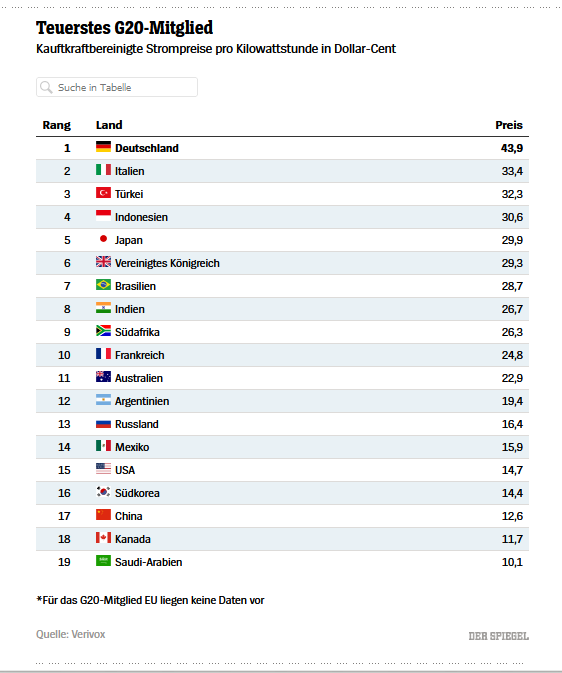This screenshot has height=673, width=562.
Task: Click the Quelle: Verivox source link
Action: point(70,634)
